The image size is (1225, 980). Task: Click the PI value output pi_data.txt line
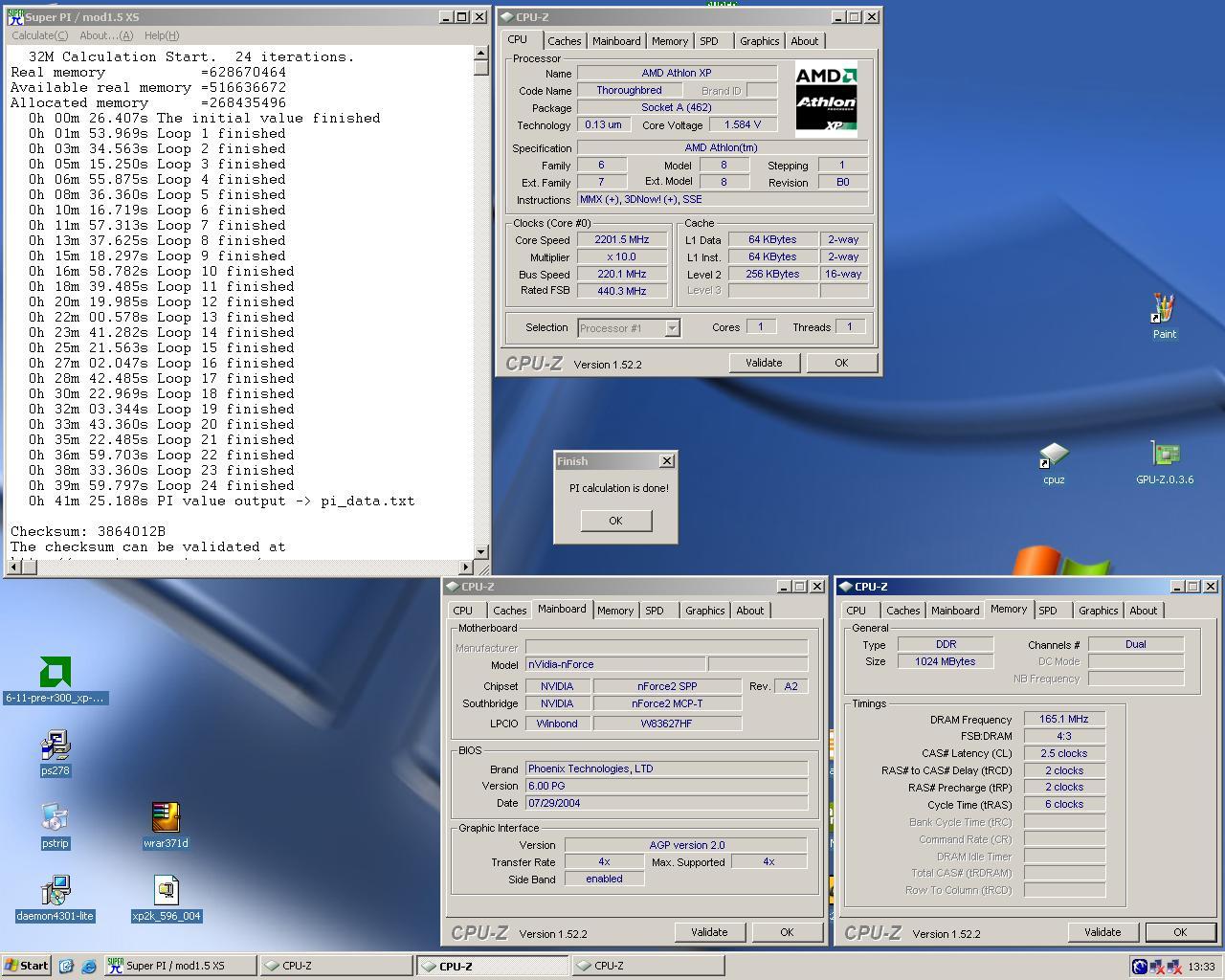[x=221, y=501]
